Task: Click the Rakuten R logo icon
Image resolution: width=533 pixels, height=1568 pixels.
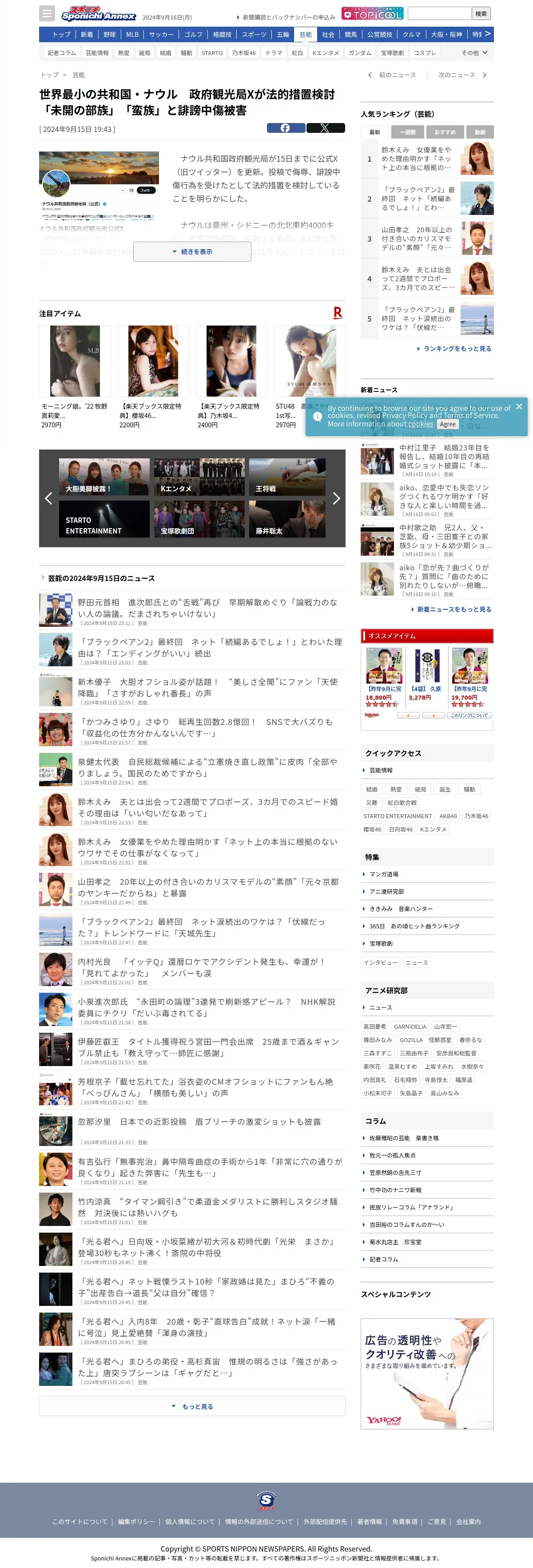Action: coord(338,312)
